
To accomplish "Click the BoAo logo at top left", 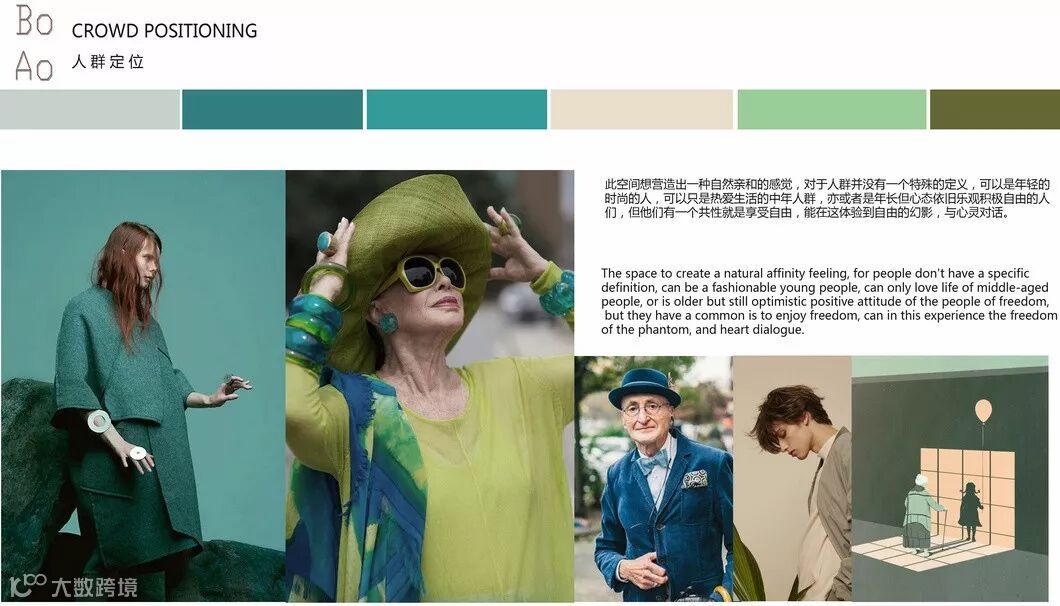I will pos(34,42).
